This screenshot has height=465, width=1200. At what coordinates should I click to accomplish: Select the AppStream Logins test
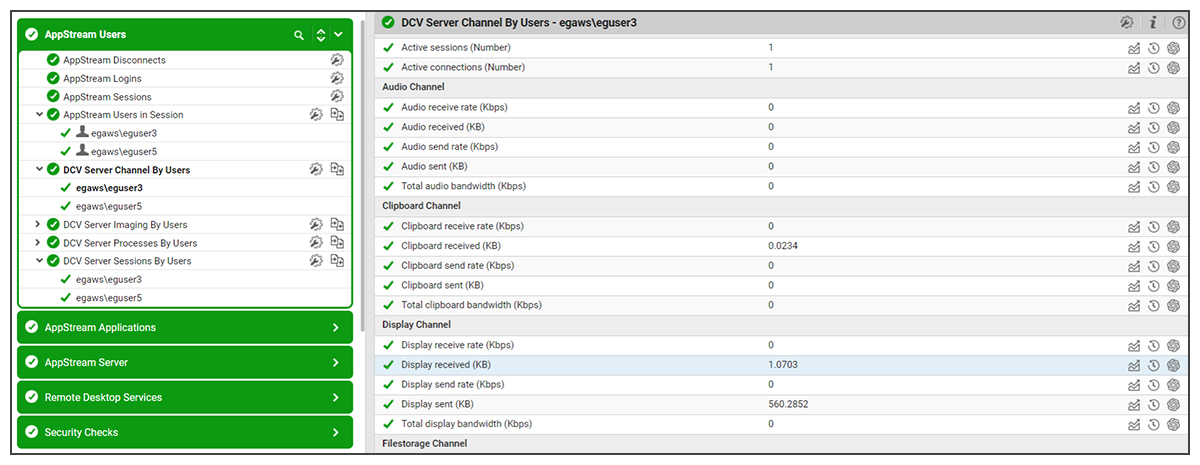click(x=102, y=79)
